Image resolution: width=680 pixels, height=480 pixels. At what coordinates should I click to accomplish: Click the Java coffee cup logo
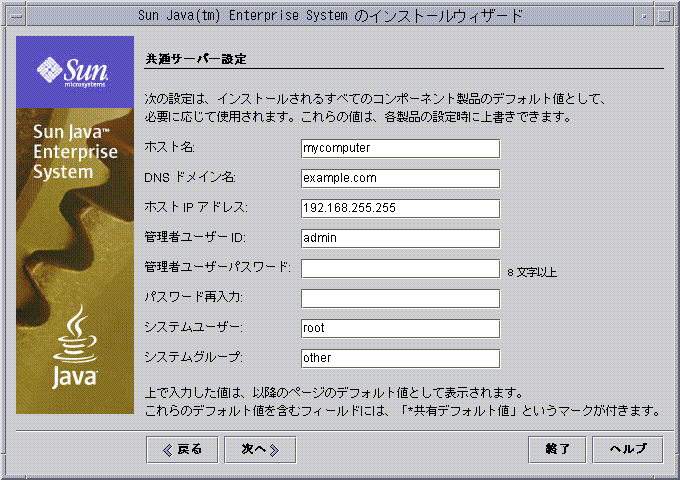[x=75, y=346]
